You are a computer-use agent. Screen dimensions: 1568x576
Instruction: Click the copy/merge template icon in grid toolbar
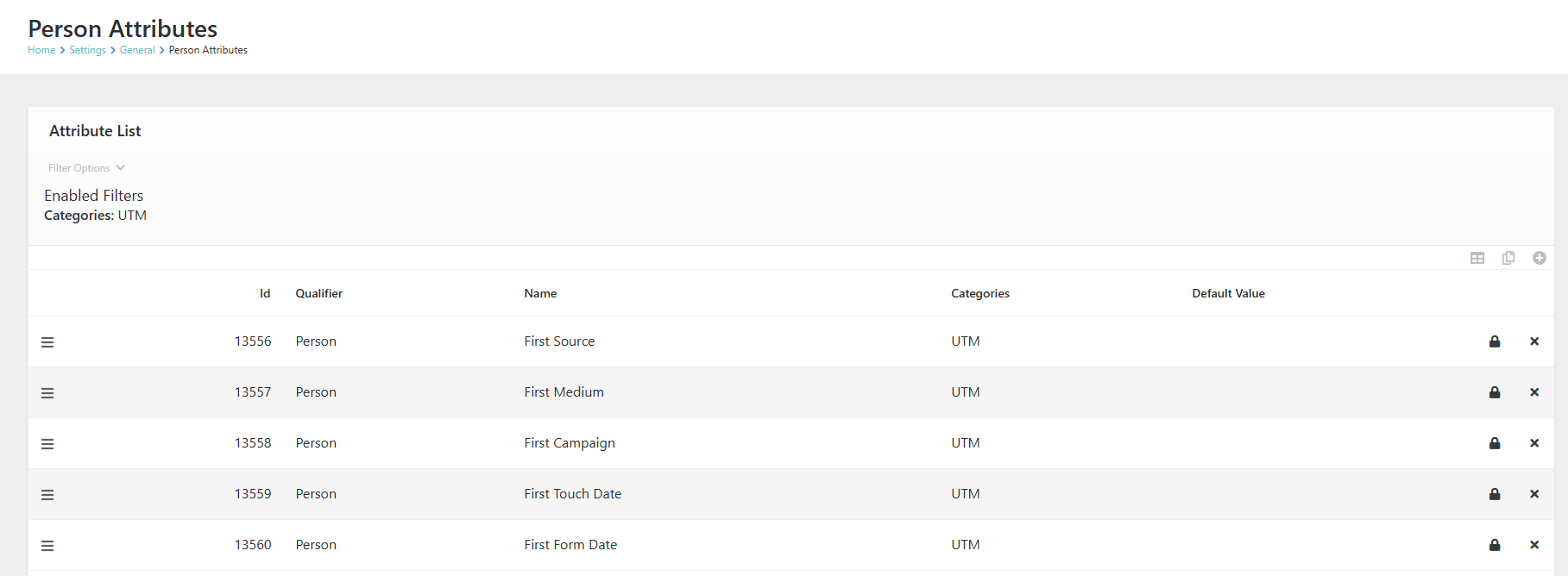click(1508, 258)
